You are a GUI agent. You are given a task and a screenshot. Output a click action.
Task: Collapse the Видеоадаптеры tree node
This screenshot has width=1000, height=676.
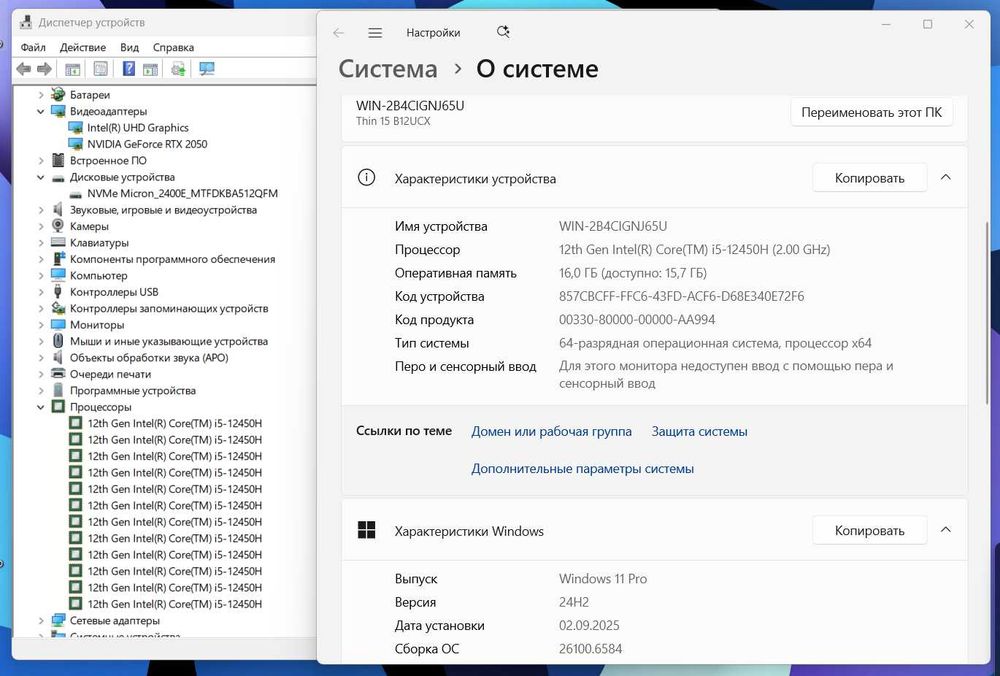pyautogui.click(x=41, y=111)
